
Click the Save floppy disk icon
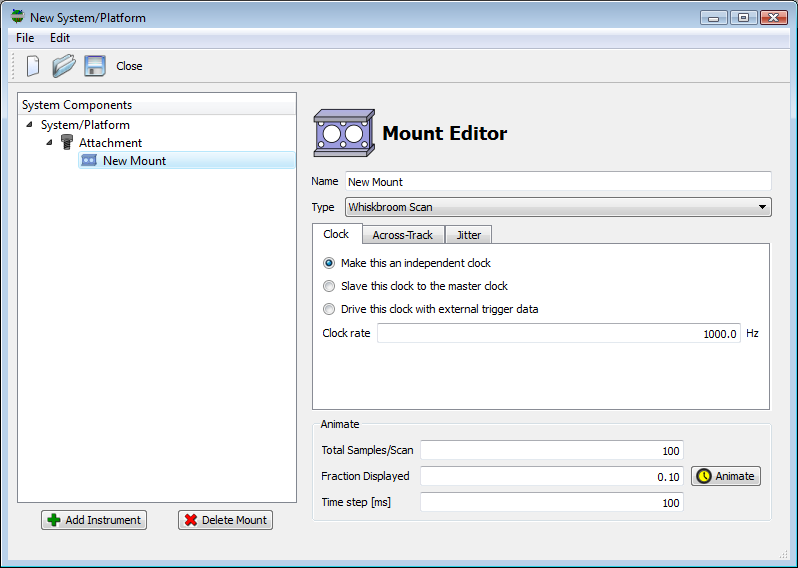[x=95, y=66]
